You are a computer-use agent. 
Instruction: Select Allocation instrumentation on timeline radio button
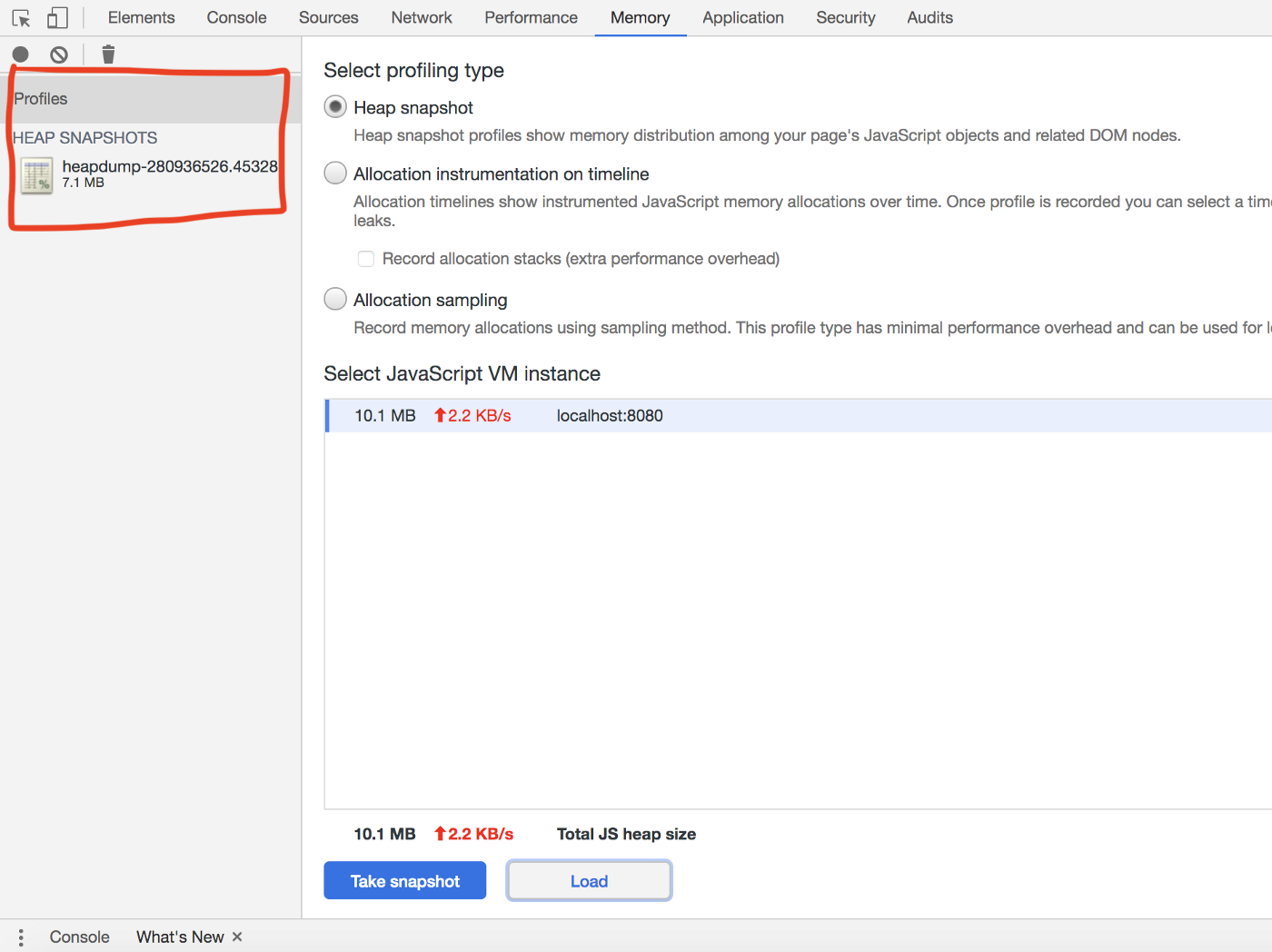click(335, 174)
